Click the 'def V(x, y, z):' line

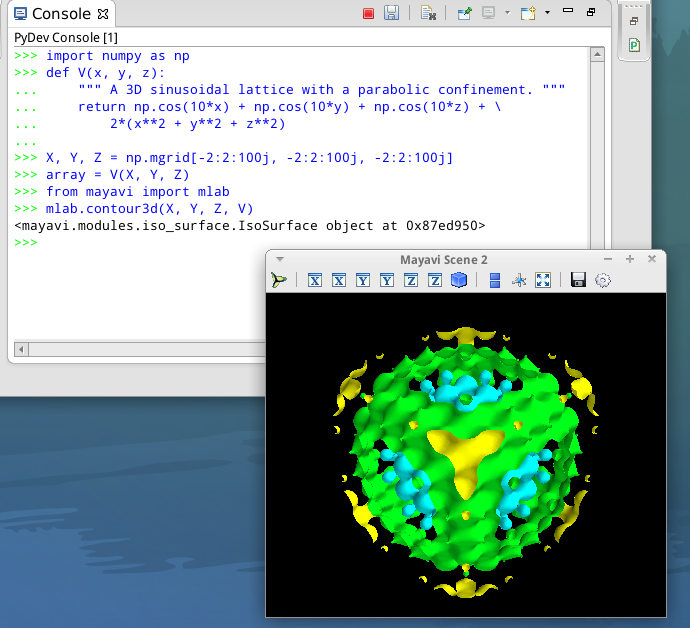coord(105,73)
